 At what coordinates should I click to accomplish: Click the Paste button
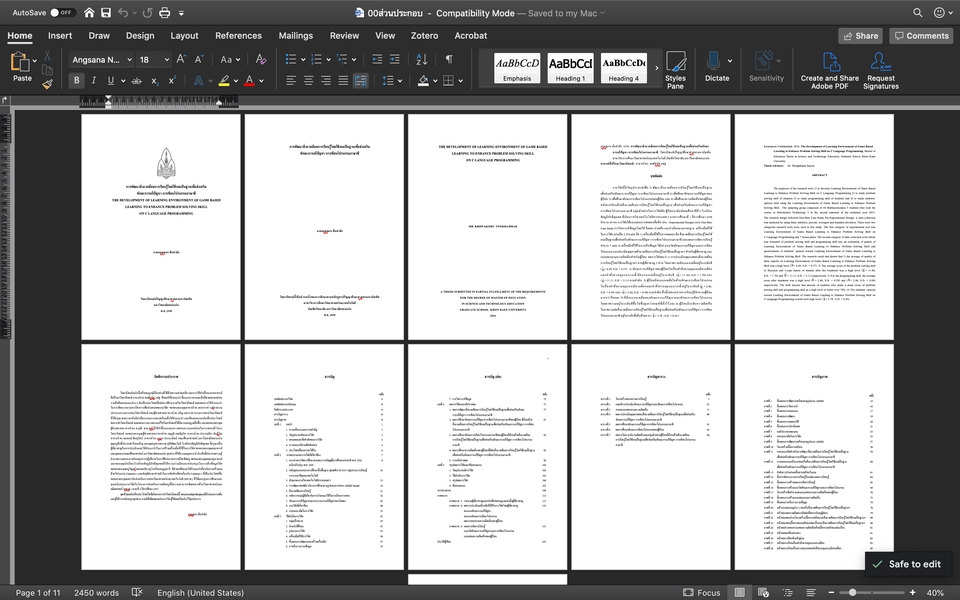tap(22, 66)
